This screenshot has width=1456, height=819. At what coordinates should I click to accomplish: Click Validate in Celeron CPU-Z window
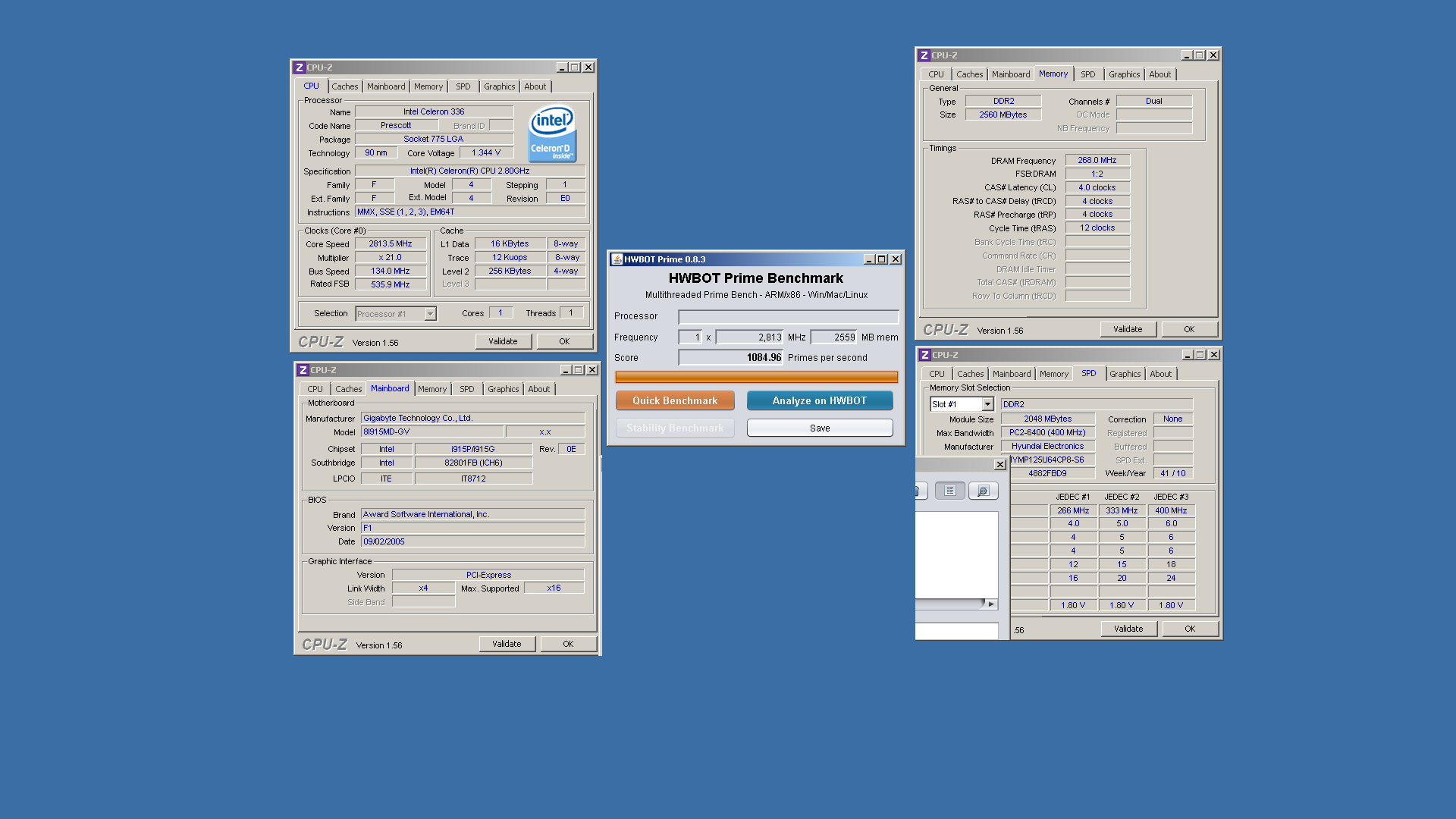tap(503, 341)
